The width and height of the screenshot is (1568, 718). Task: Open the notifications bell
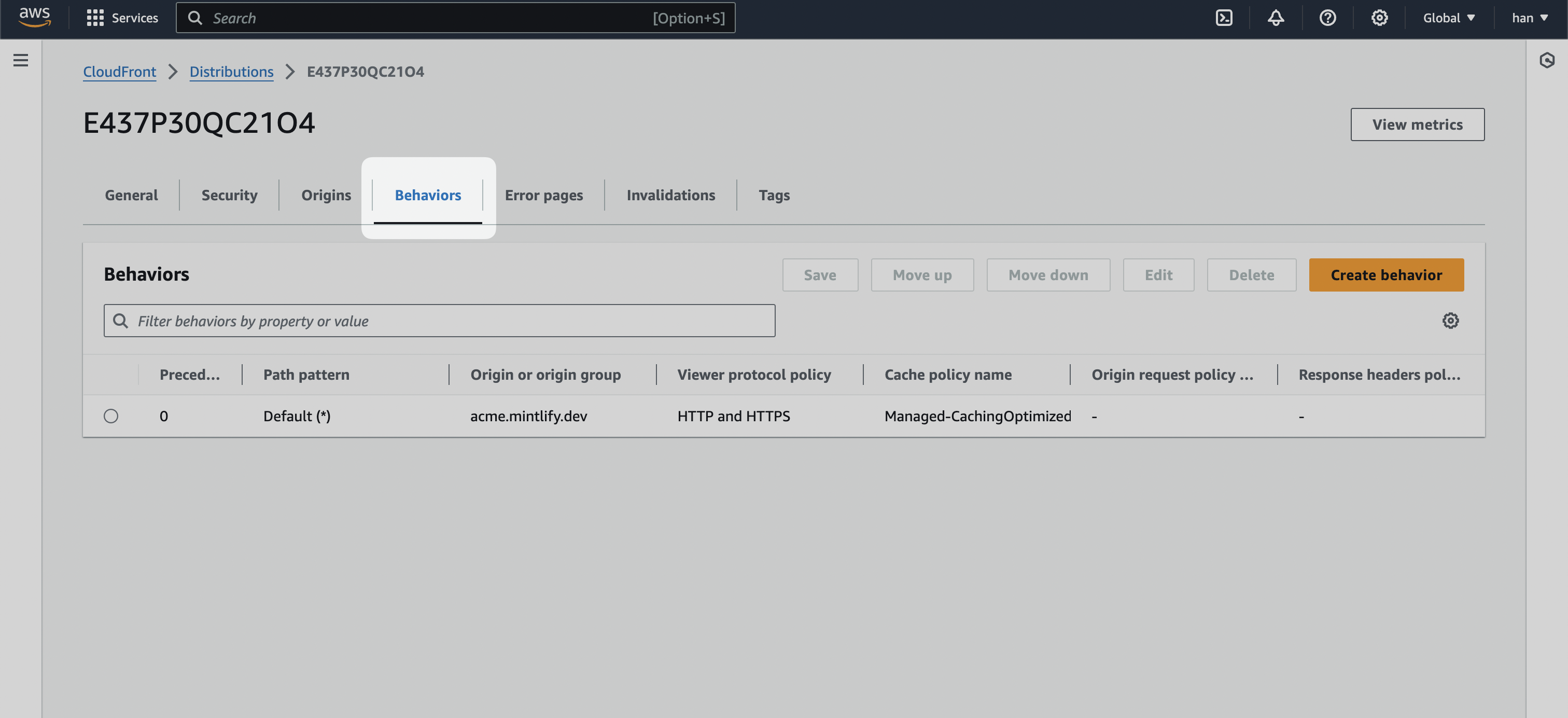pos(1275,18)
